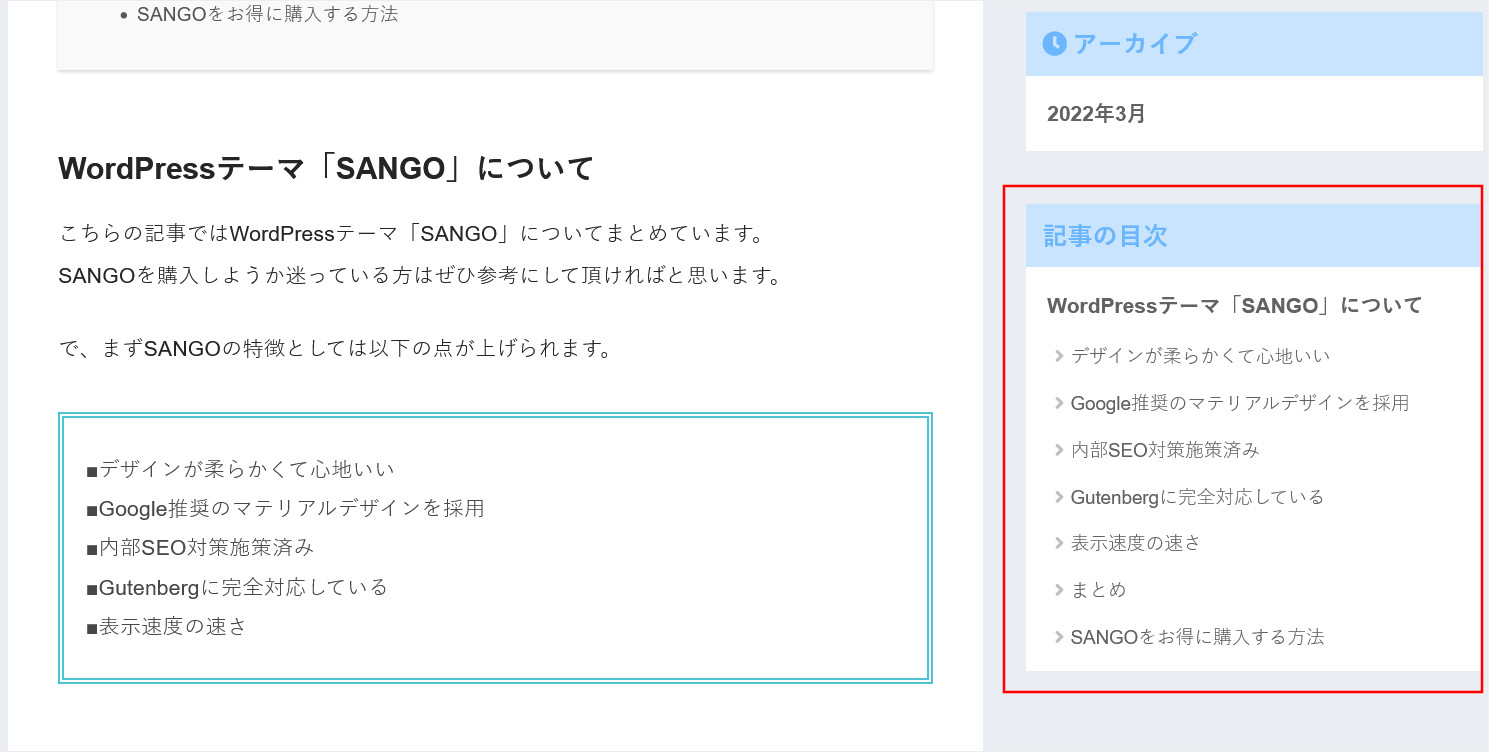Viewport: 1489px width, 752px height.
Task: Click the chevron icon before sidebar SANGOをお得に購入する方法
Action: coord(1058,637)
